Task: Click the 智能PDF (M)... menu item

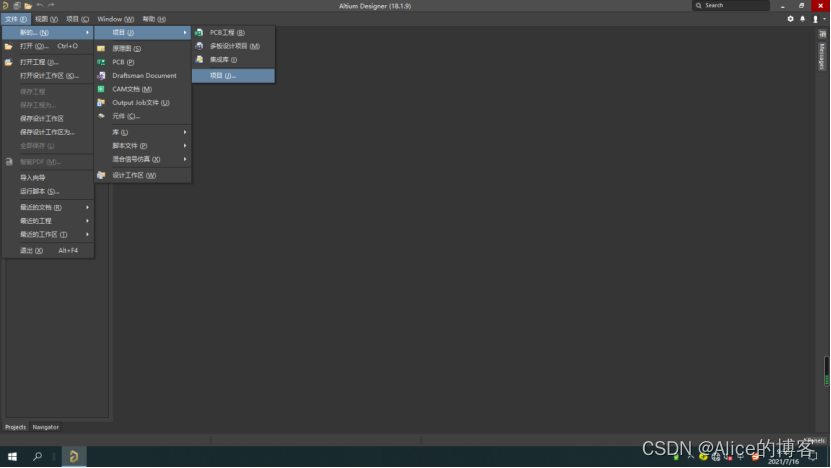Action: 48,162
